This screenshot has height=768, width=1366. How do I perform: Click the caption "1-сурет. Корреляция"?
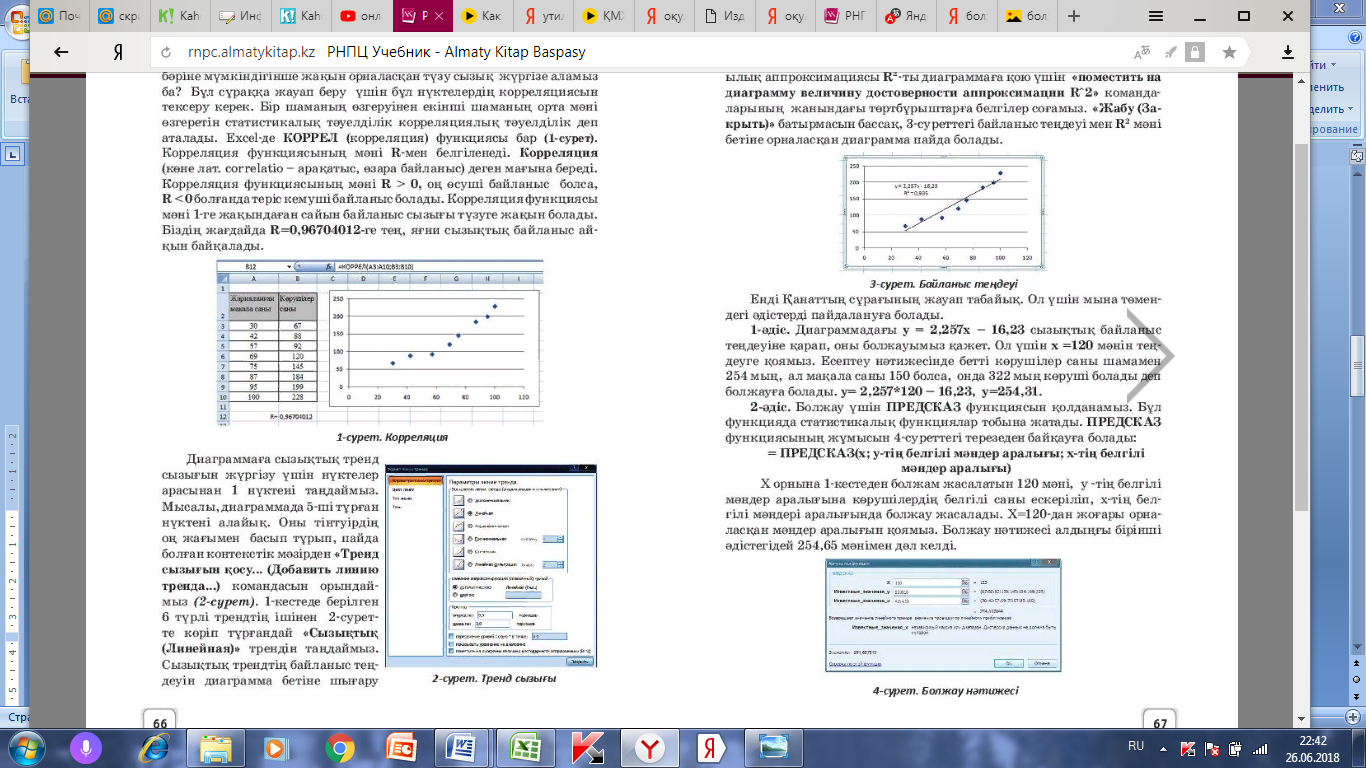pos(392,438)
